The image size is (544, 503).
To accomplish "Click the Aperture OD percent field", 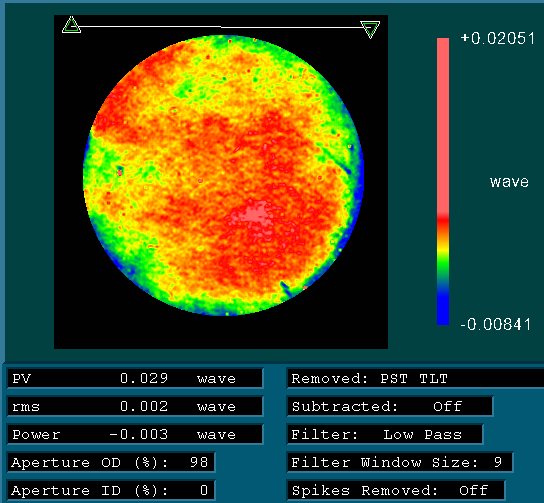I will point(111,462).
